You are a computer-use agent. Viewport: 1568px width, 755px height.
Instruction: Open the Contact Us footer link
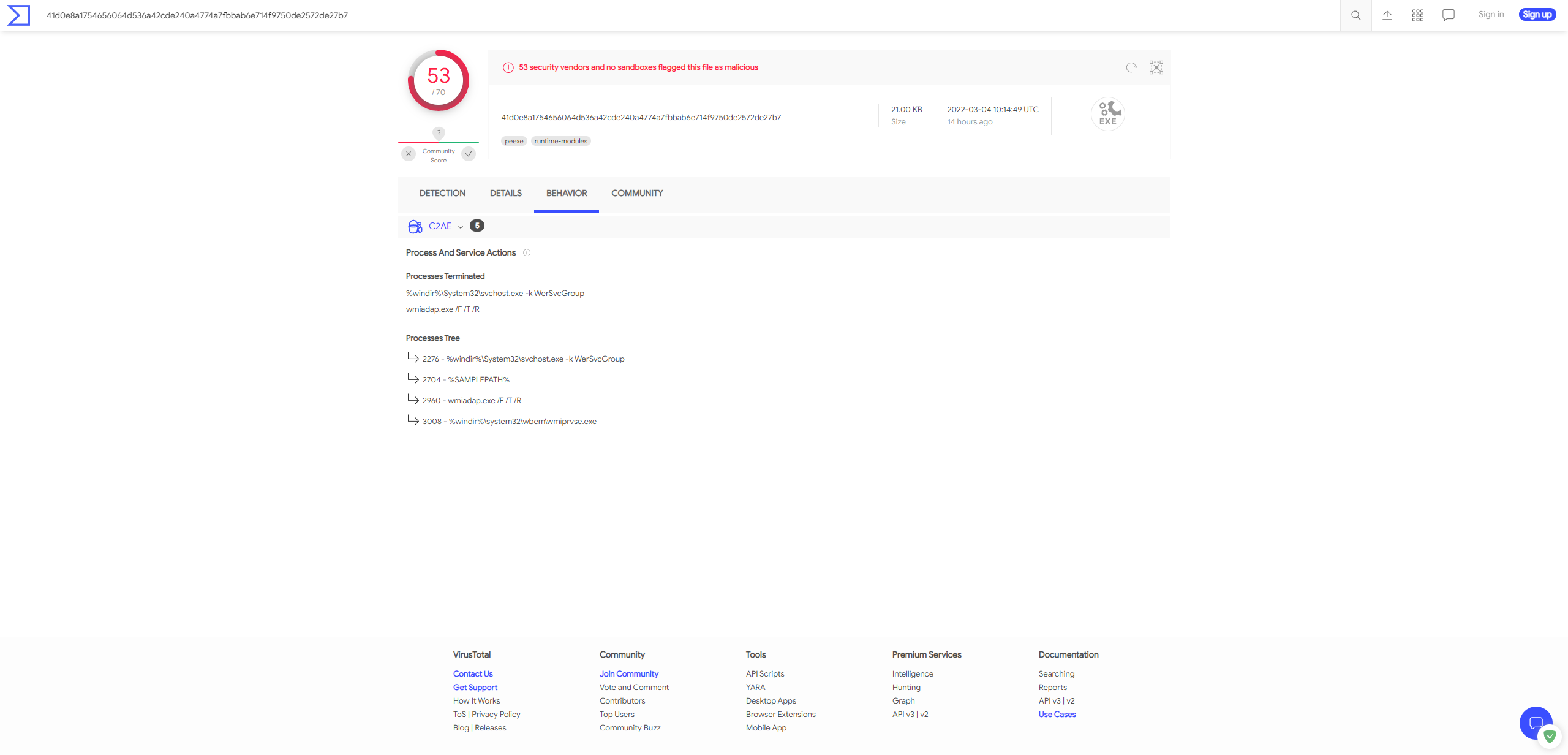pyautogui.click(x=473, y=674)
